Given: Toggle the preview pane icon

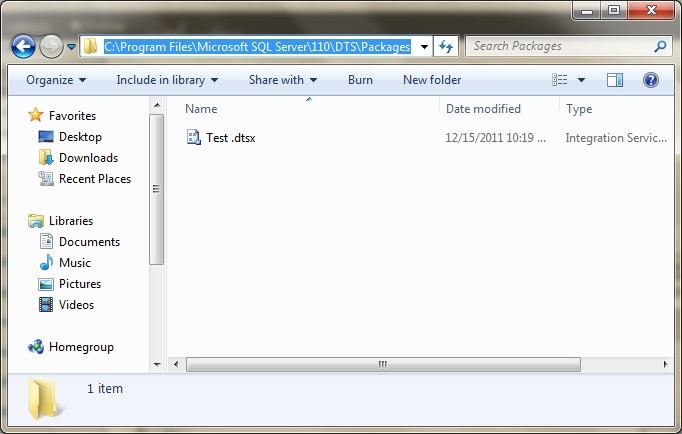Looking at the screenshot, I should 615,80.
